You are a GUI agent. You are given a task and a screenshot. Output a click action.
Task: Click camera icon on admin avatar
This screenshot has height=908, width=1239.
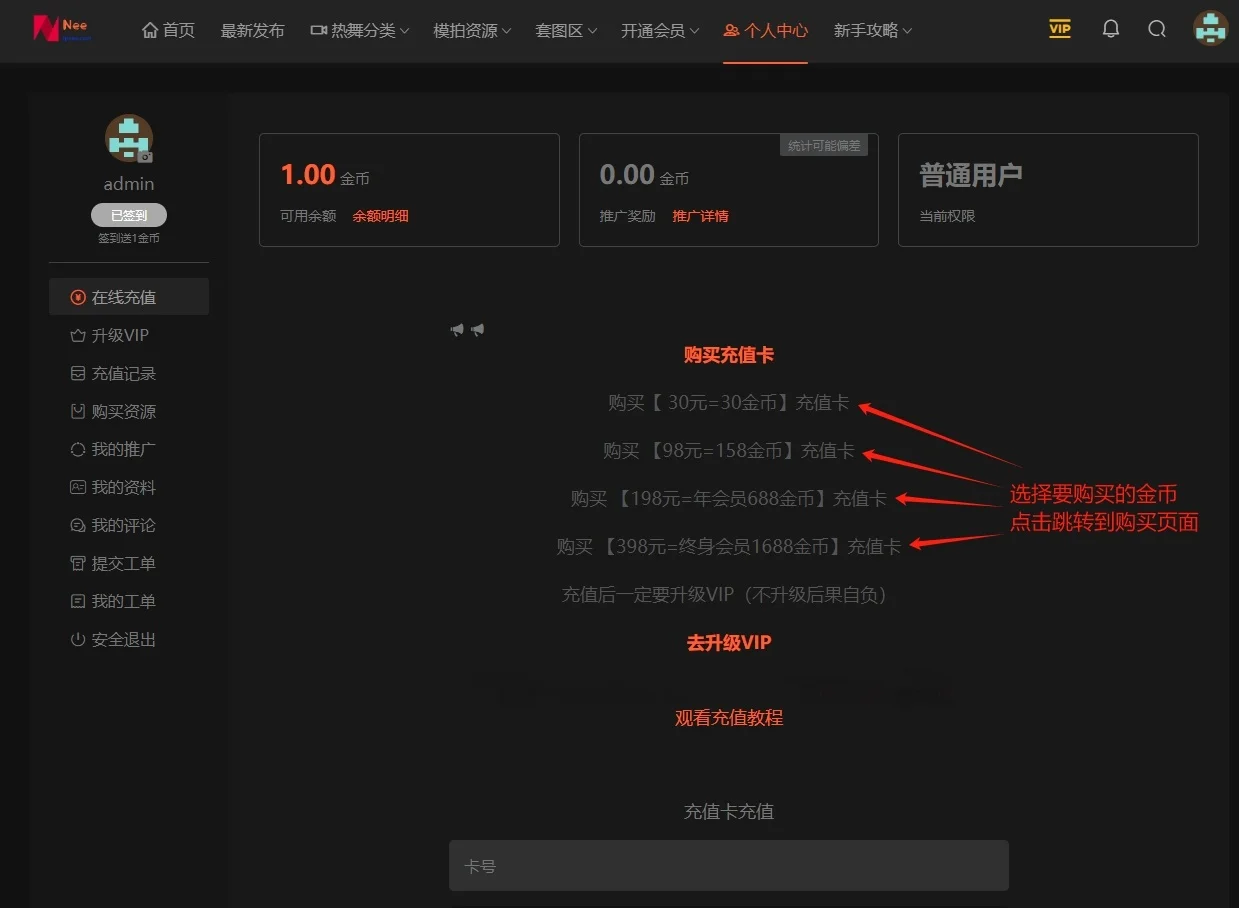point(145,157)
